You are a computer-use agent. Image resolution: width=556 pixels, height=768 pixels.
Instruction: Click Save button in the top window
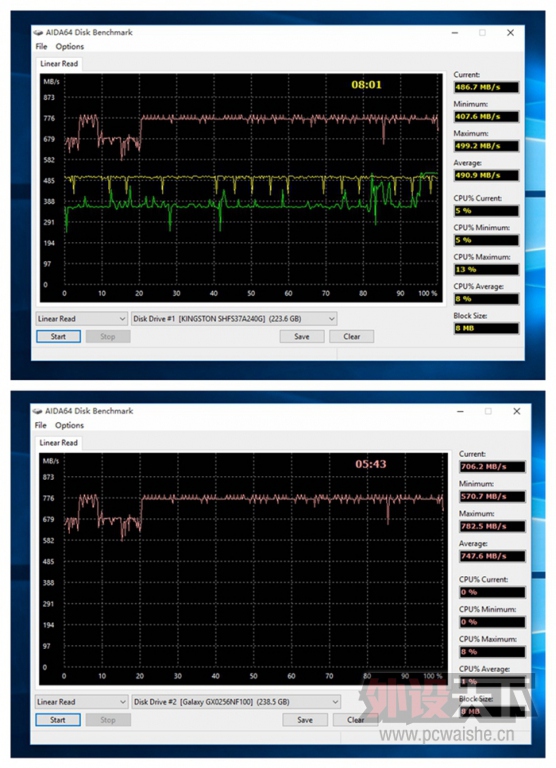302,336
